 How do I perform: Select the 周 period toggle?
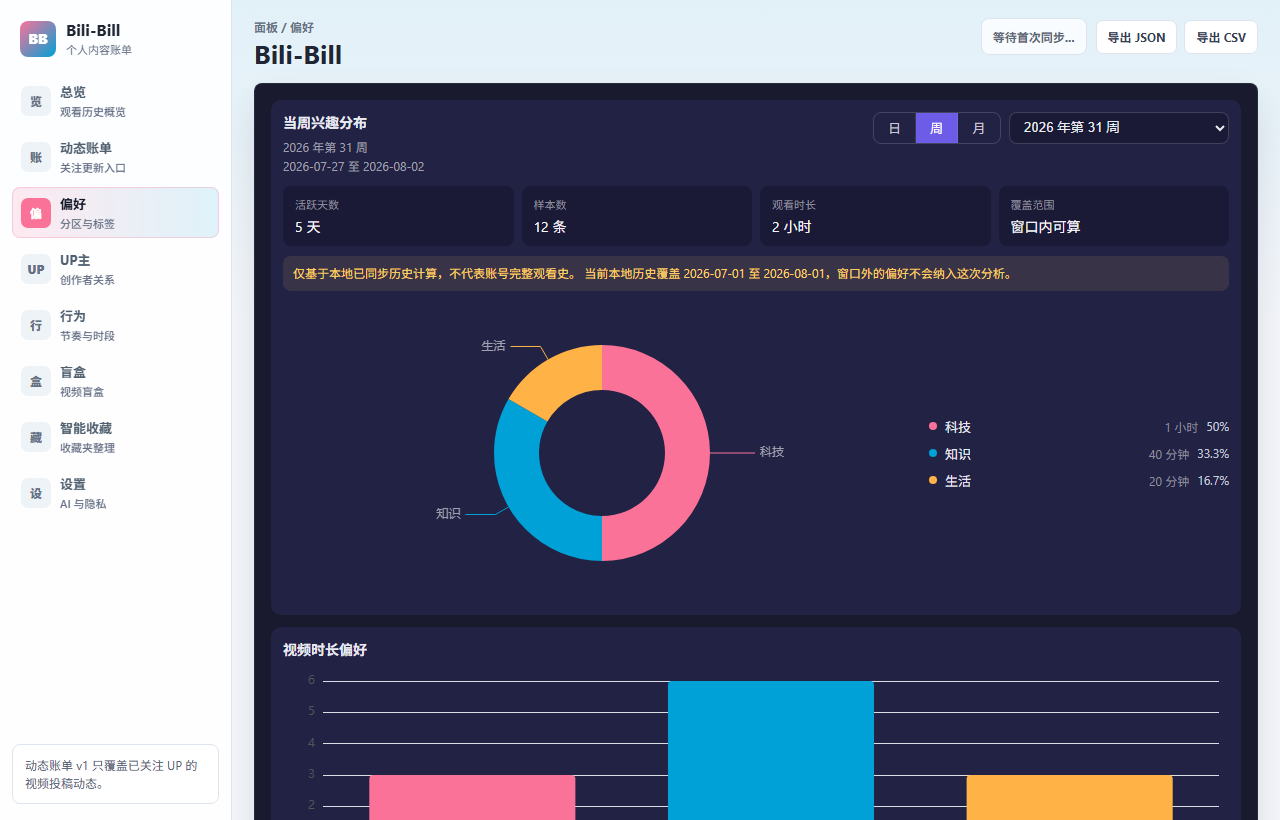(937, 128)
